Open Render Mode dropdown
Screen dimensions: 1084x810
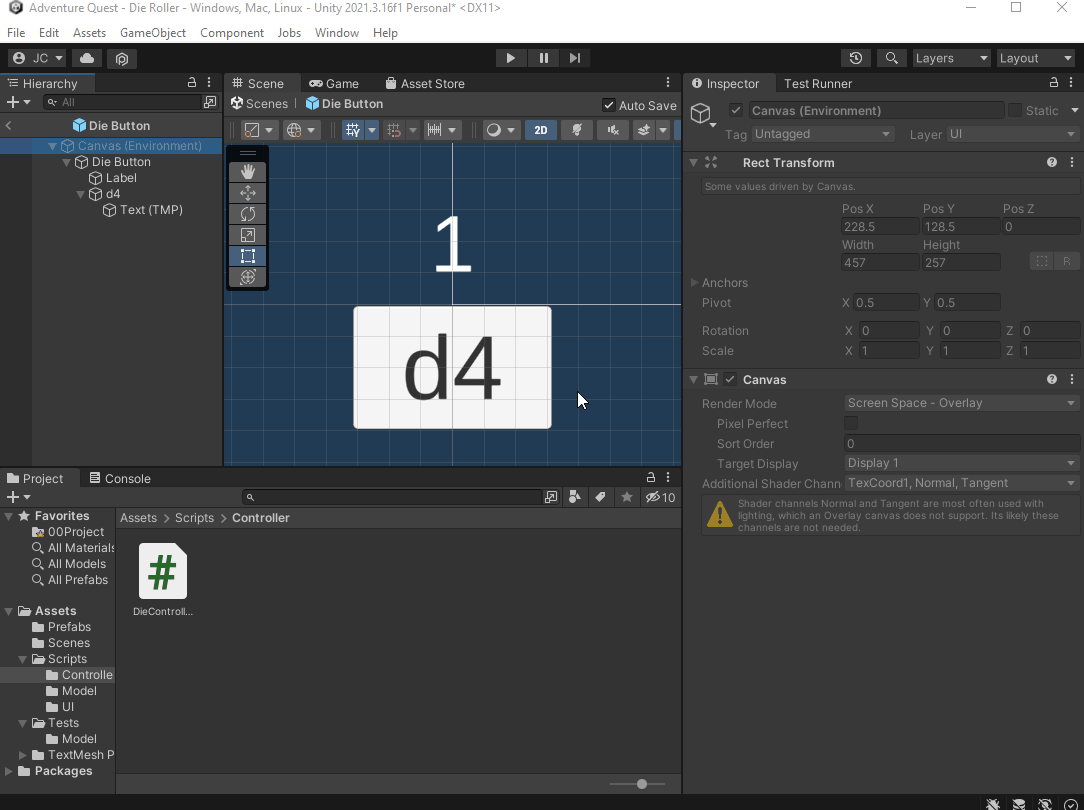point(962,403)
